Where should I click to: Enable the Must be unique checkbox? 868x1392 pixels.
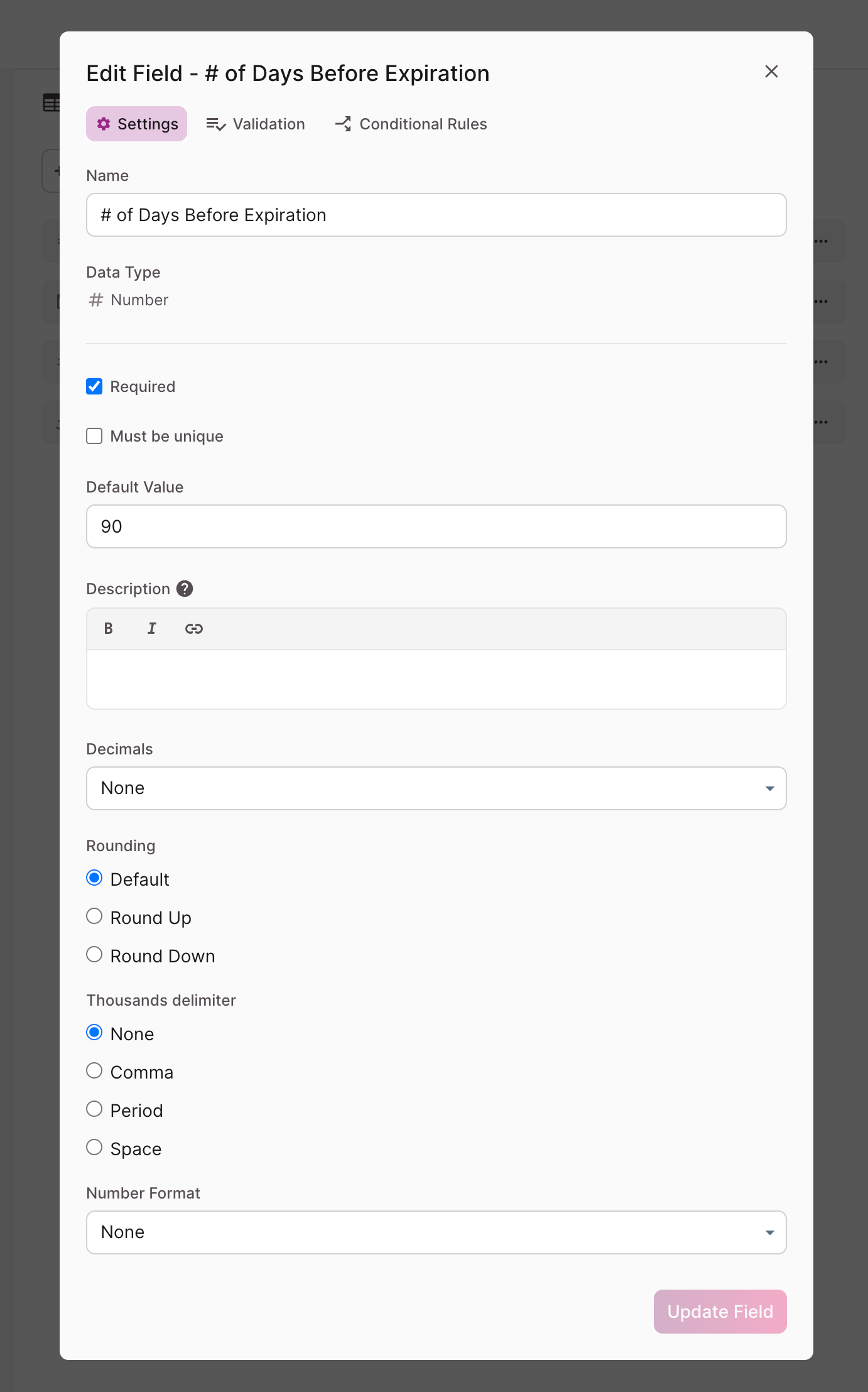coord(94,436)
